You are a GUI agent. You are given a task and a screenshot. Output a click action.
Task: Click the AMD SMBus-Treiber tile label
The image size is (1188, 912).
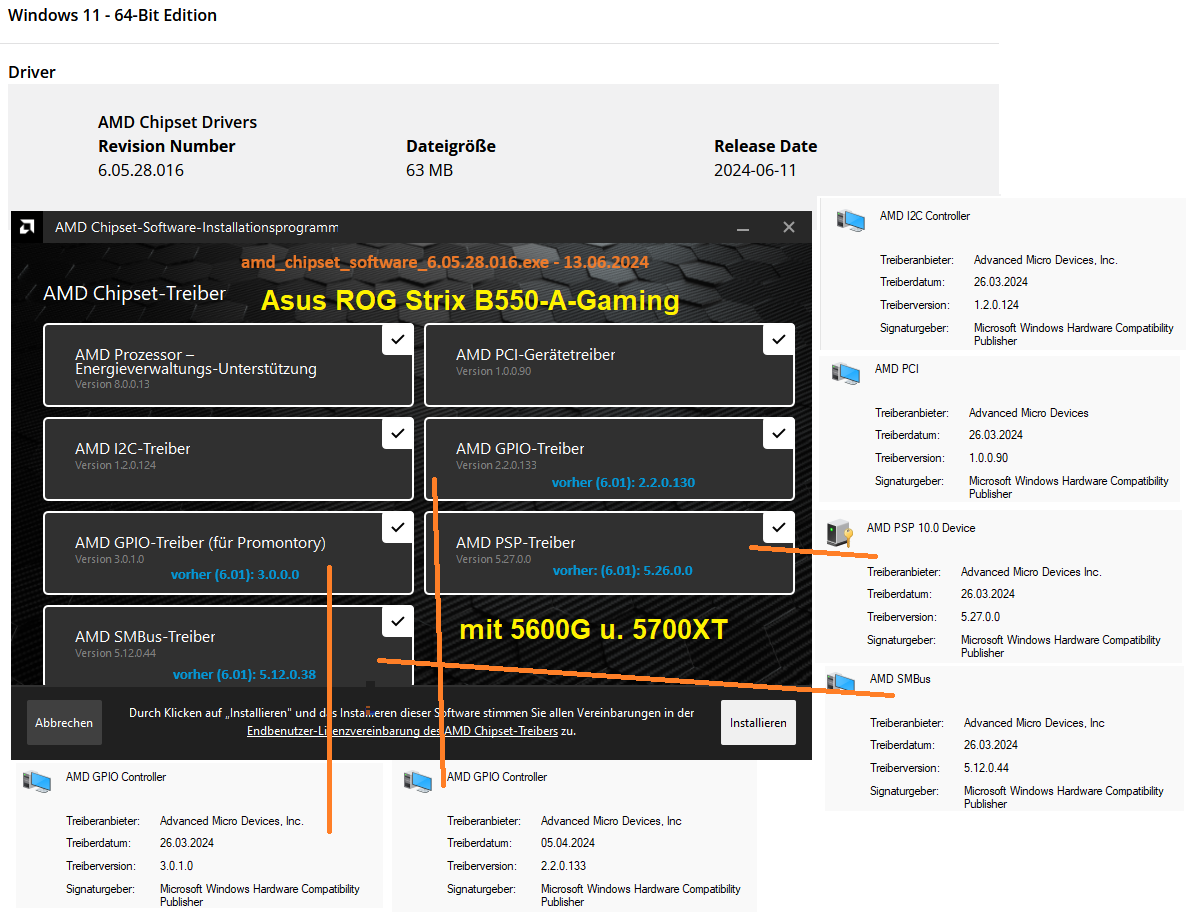click(x=145, y=636)
